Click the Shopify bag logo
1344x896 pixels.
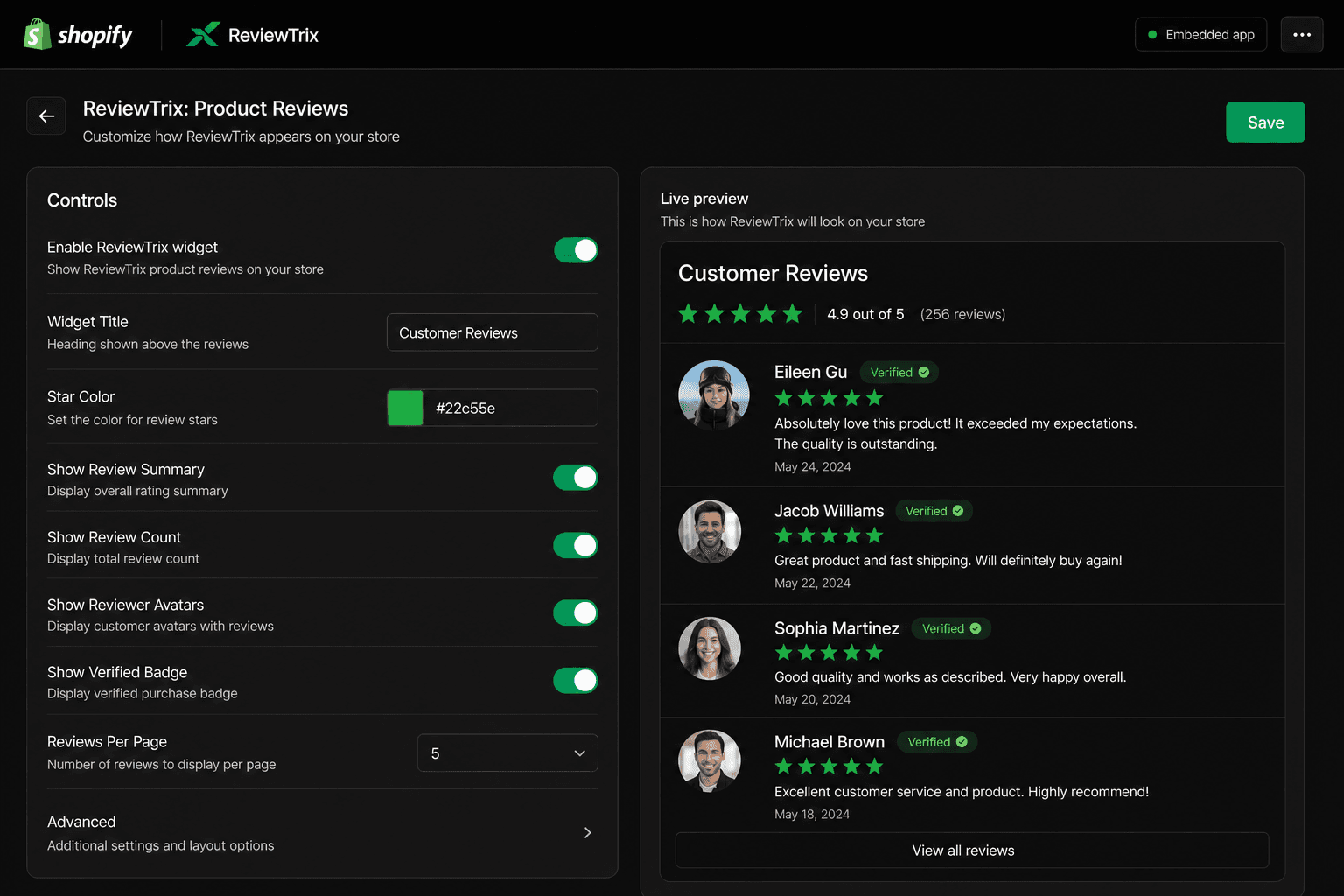tap(37, 34)
